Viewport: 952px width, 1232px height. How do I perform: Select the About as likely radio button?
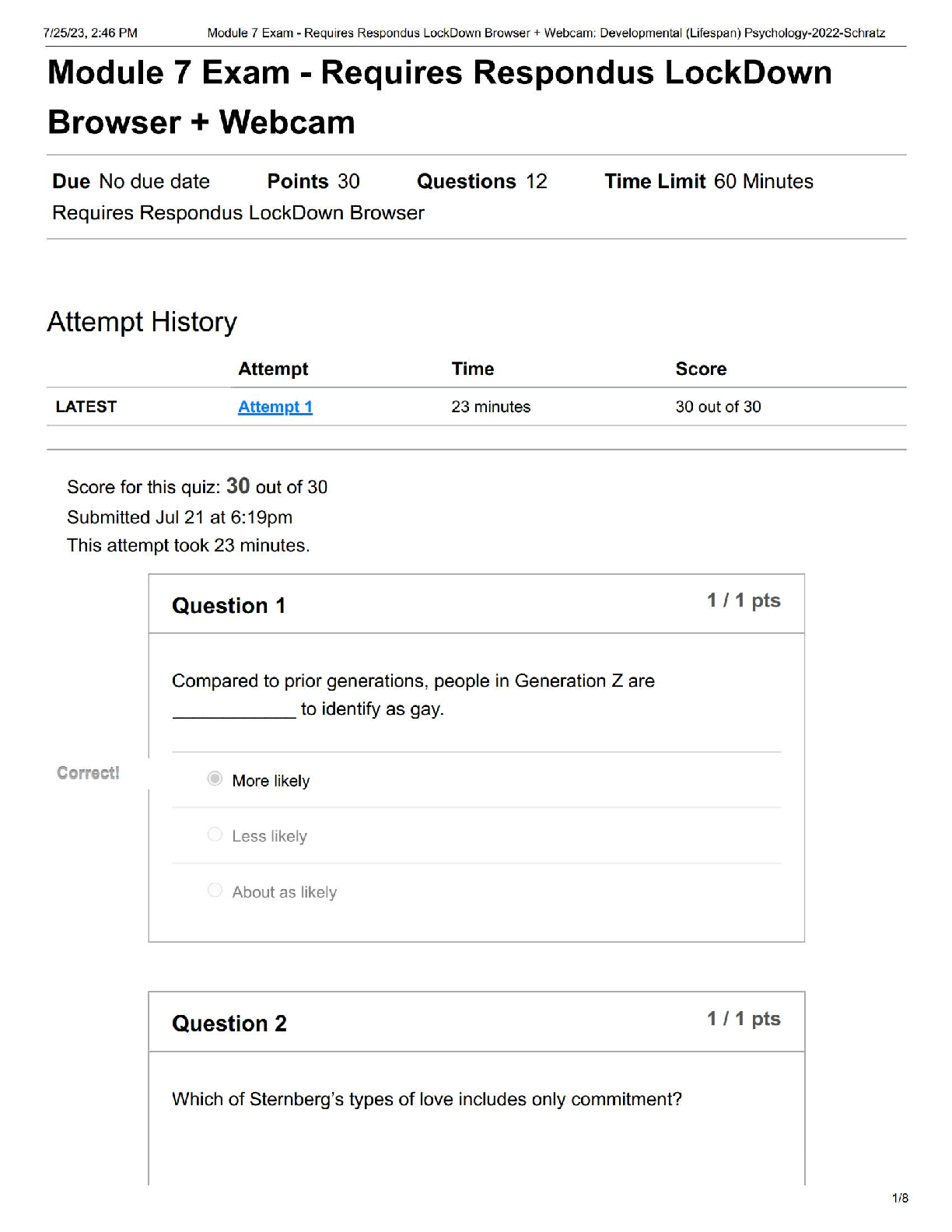click(215, 890)
